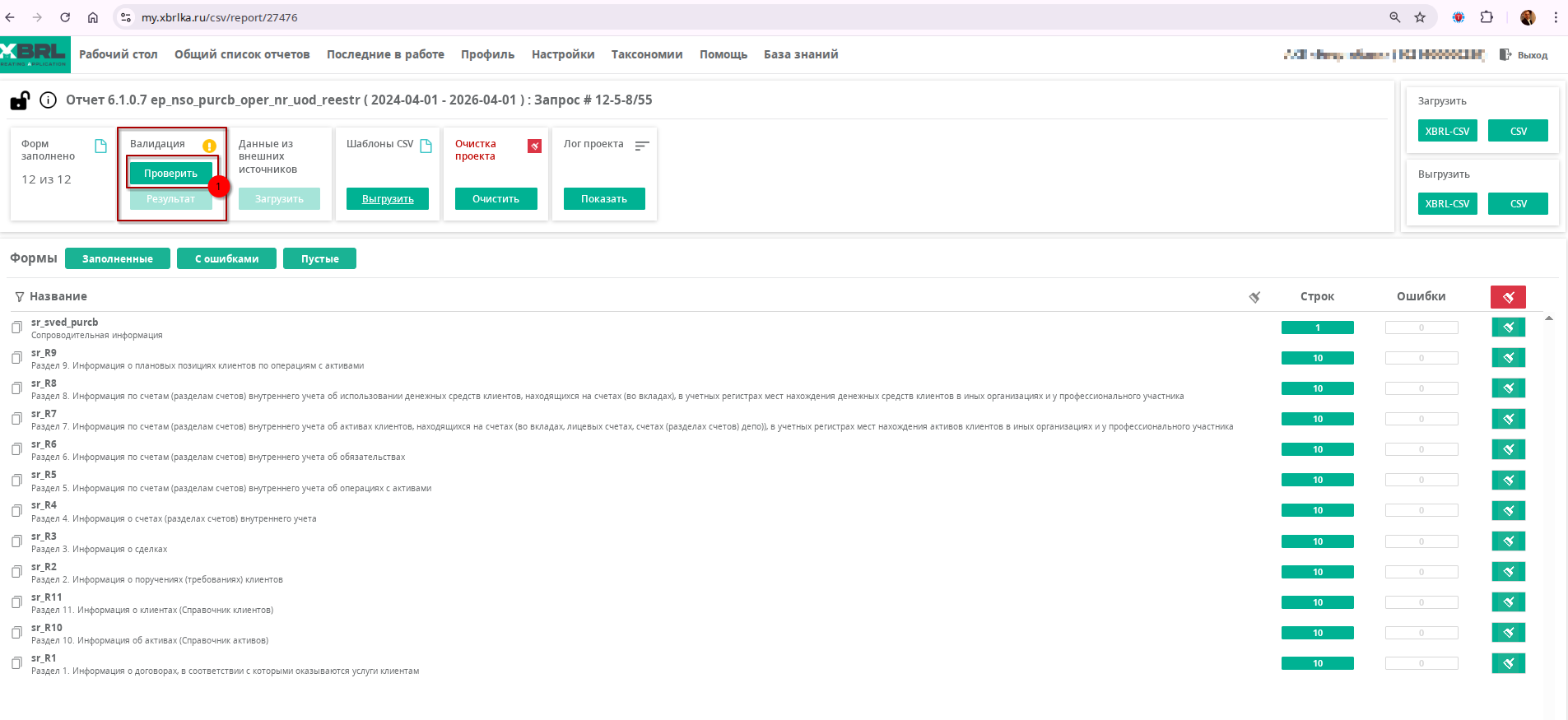Filter forms by С ошибками
This screenshot has width=1568, height=720.
click(226, 258)
